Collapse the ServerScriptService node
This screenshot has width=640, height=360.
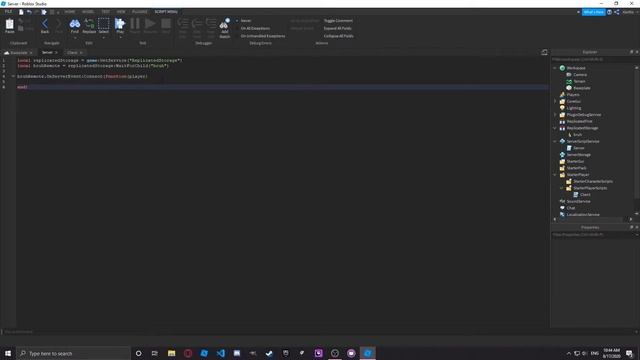[555, 141]
